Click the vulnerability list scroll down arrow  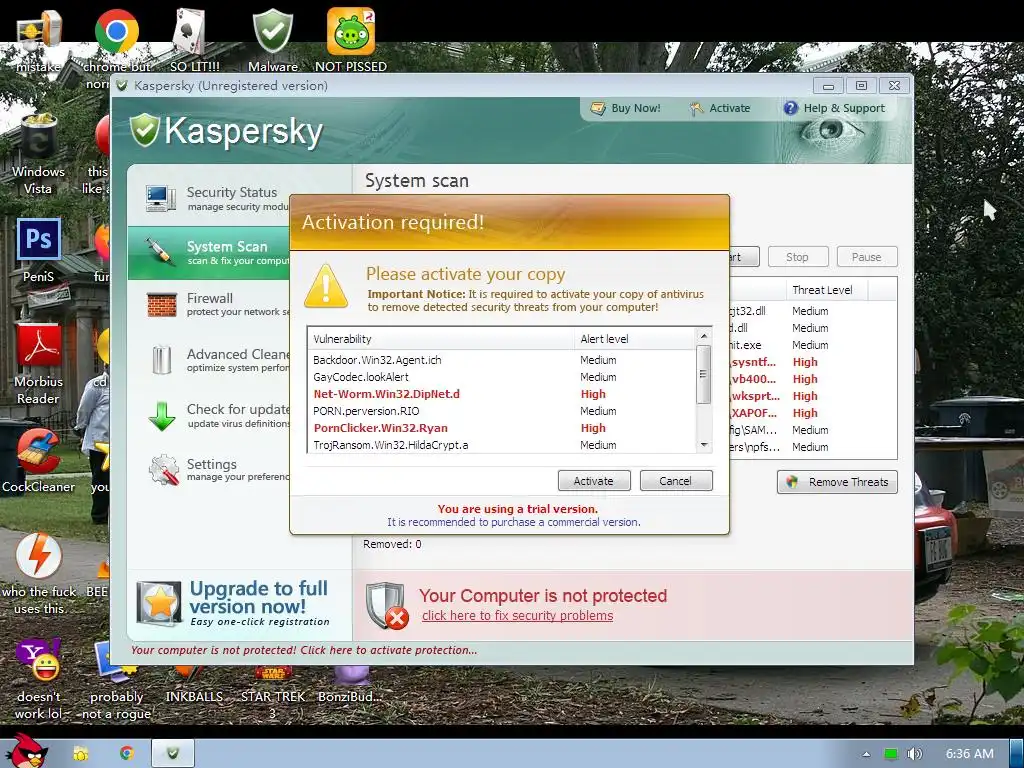(703, 445)
